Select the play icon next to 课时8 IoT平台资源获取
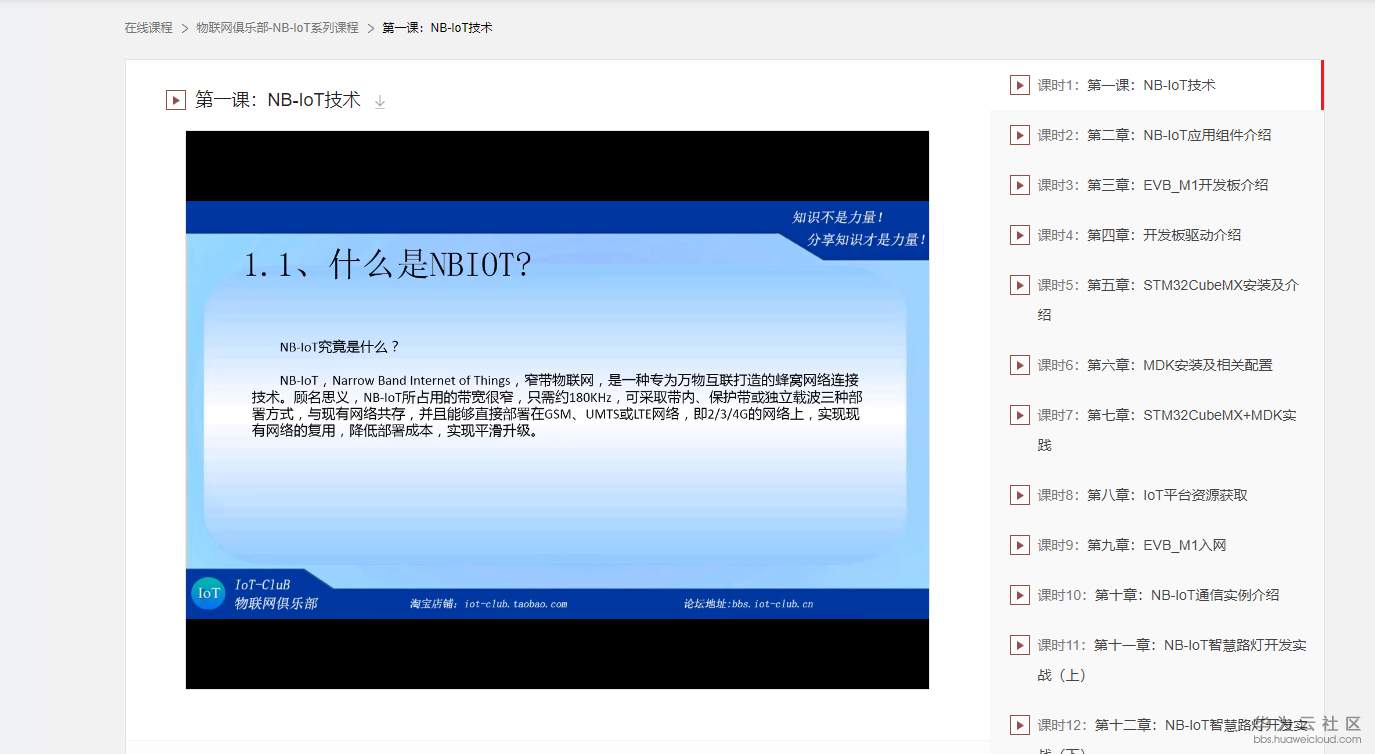This screenshot has width=1375, height=754. click(x=1019, y=495)
